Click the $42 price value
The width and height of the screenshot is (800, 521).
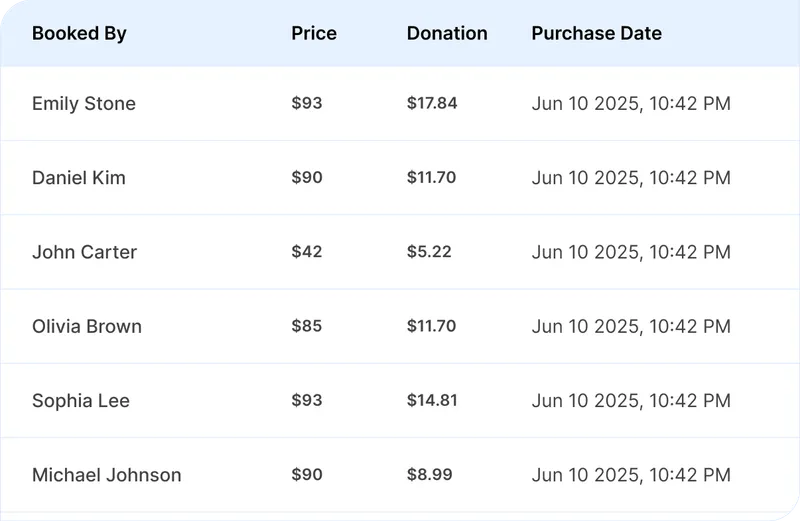point(307,252)
